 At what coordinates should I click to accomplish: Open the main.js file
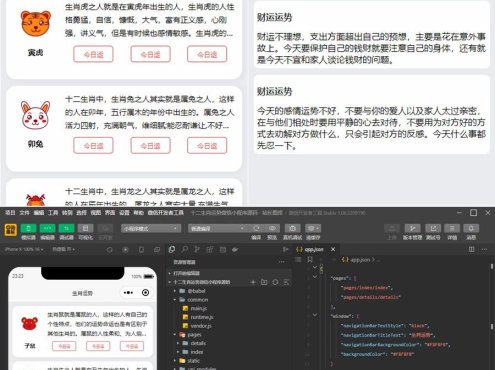pos(230,308)
